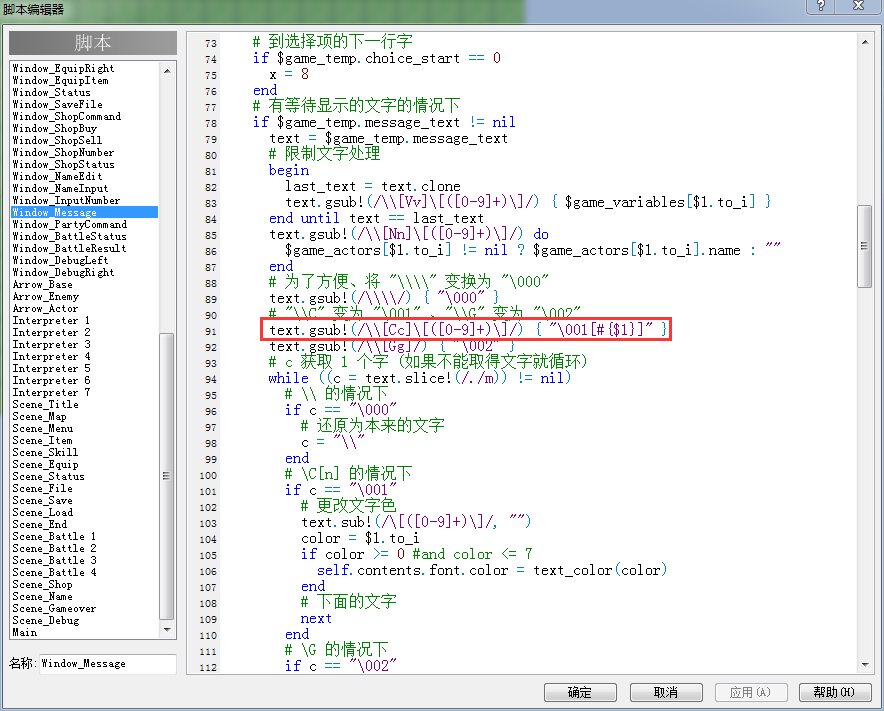
Task: Click the 取消 button
Action: click(666, 692)
